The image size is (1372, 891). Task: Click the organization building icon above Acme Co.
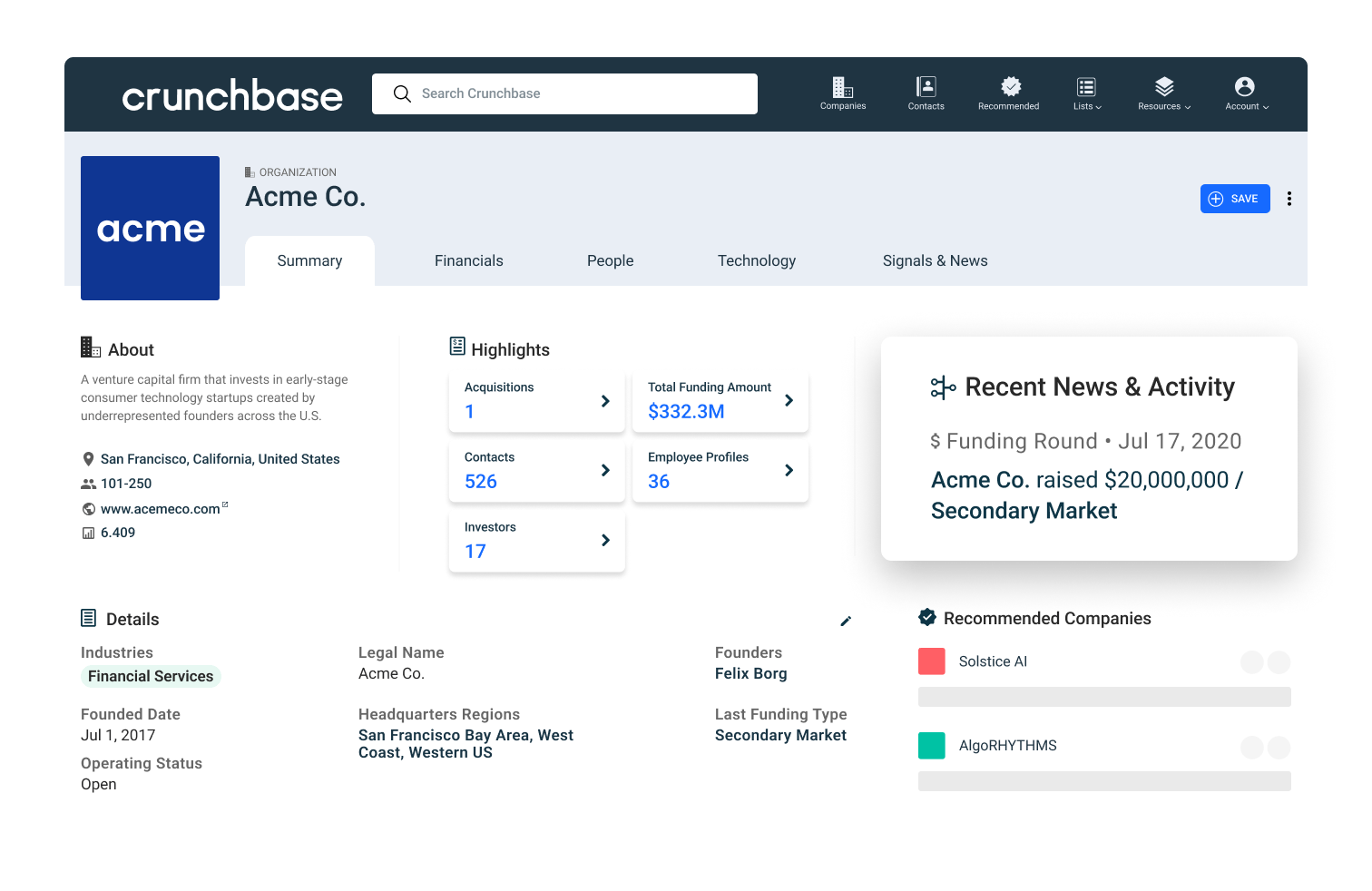[249, 171]
